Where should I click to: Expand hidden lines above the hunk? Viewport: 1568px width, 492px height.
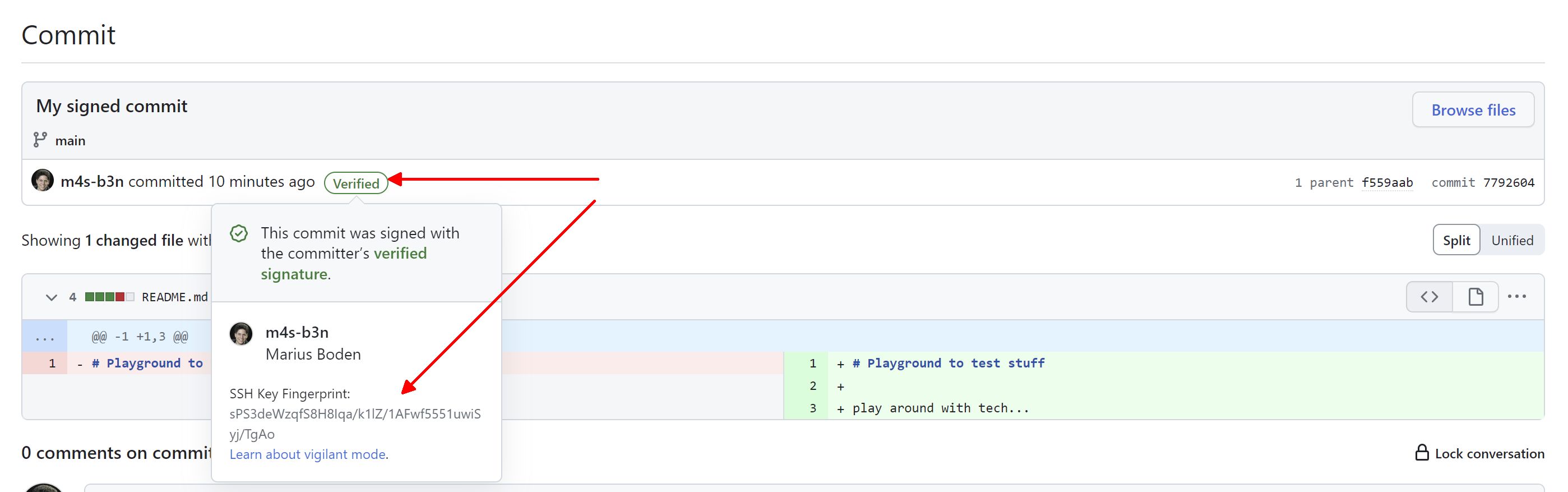tap(44, 337)
